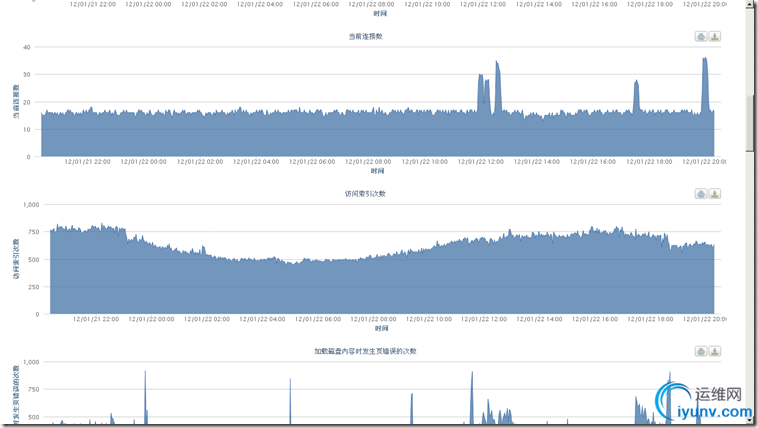Screen dimensions: 758x428
Task: Click the 时间 axis label under connections chart
Action: (x=378, y=171)
